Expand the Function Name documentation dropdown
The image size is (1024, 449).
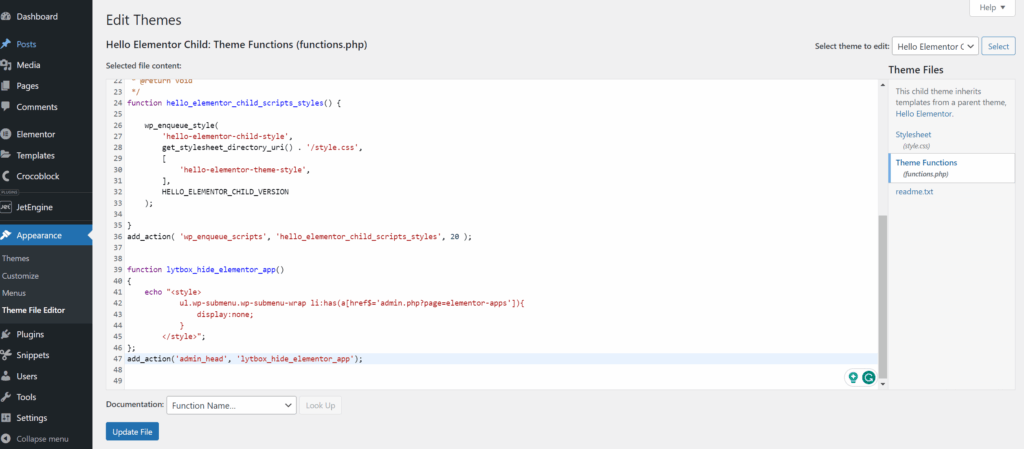(232, 405)
